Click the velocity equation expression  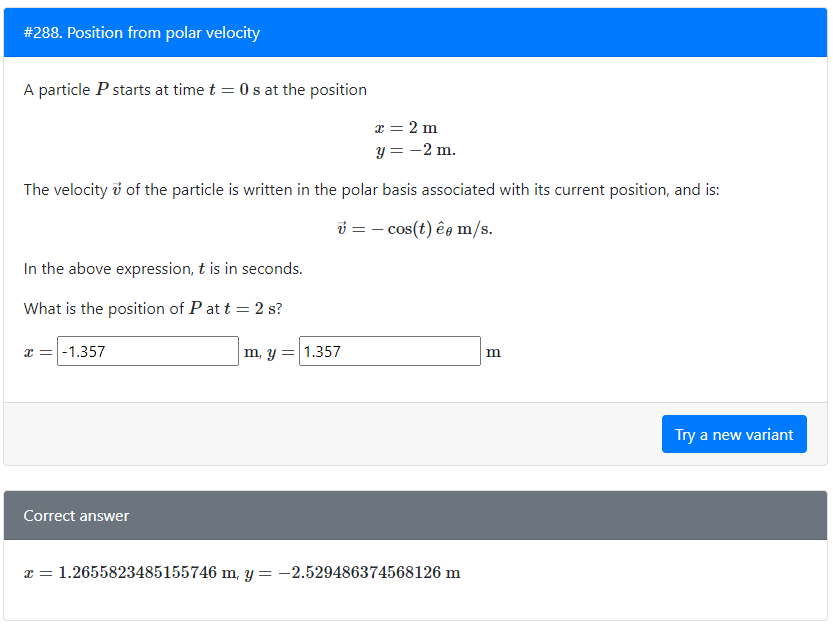click(416, 228)
